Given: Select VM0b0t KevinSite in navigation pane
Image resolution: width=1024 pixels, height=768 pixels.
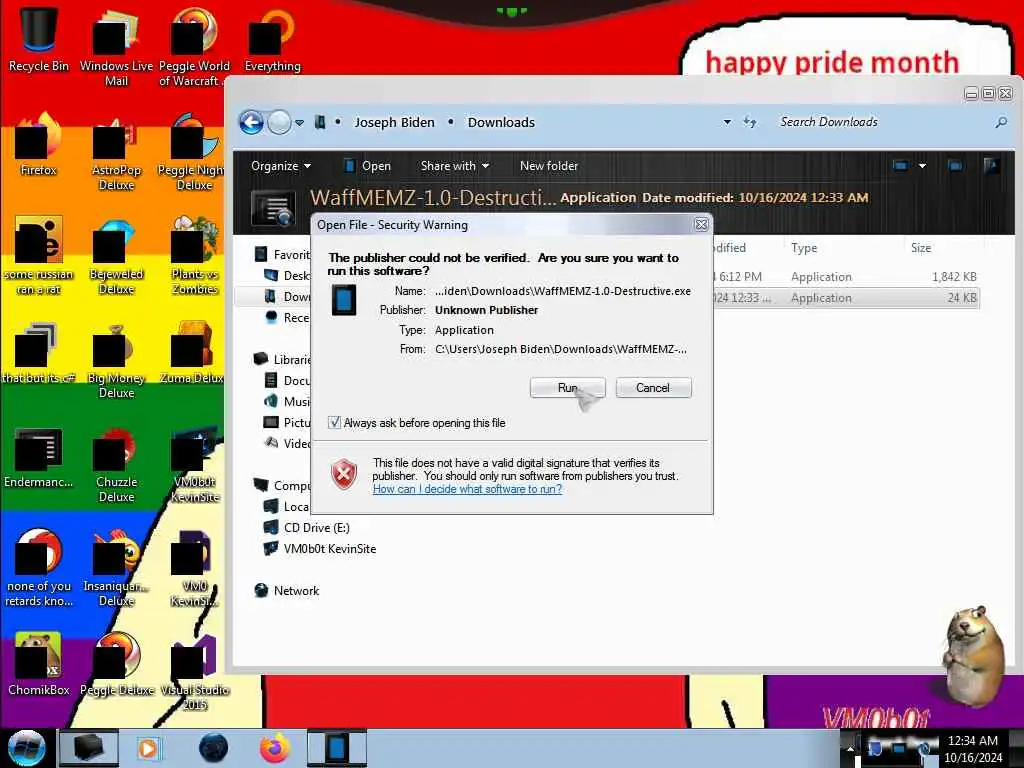Looking at the screenshot, I should coord(330,549).
